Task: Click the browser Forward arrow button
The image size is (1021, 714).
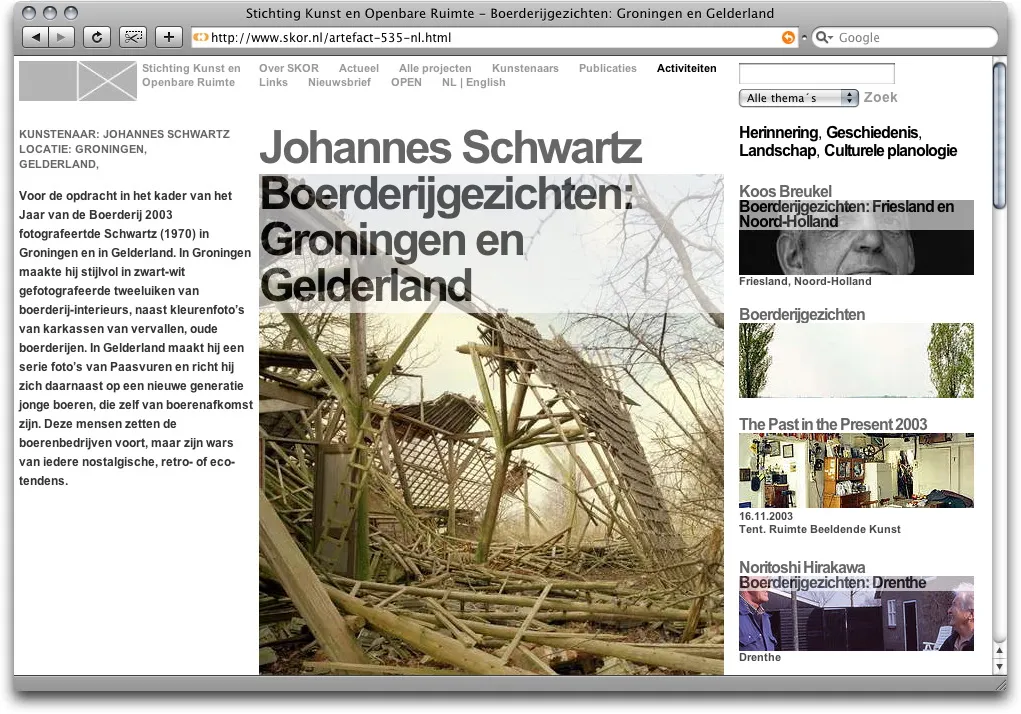Action: pos(61,37)
